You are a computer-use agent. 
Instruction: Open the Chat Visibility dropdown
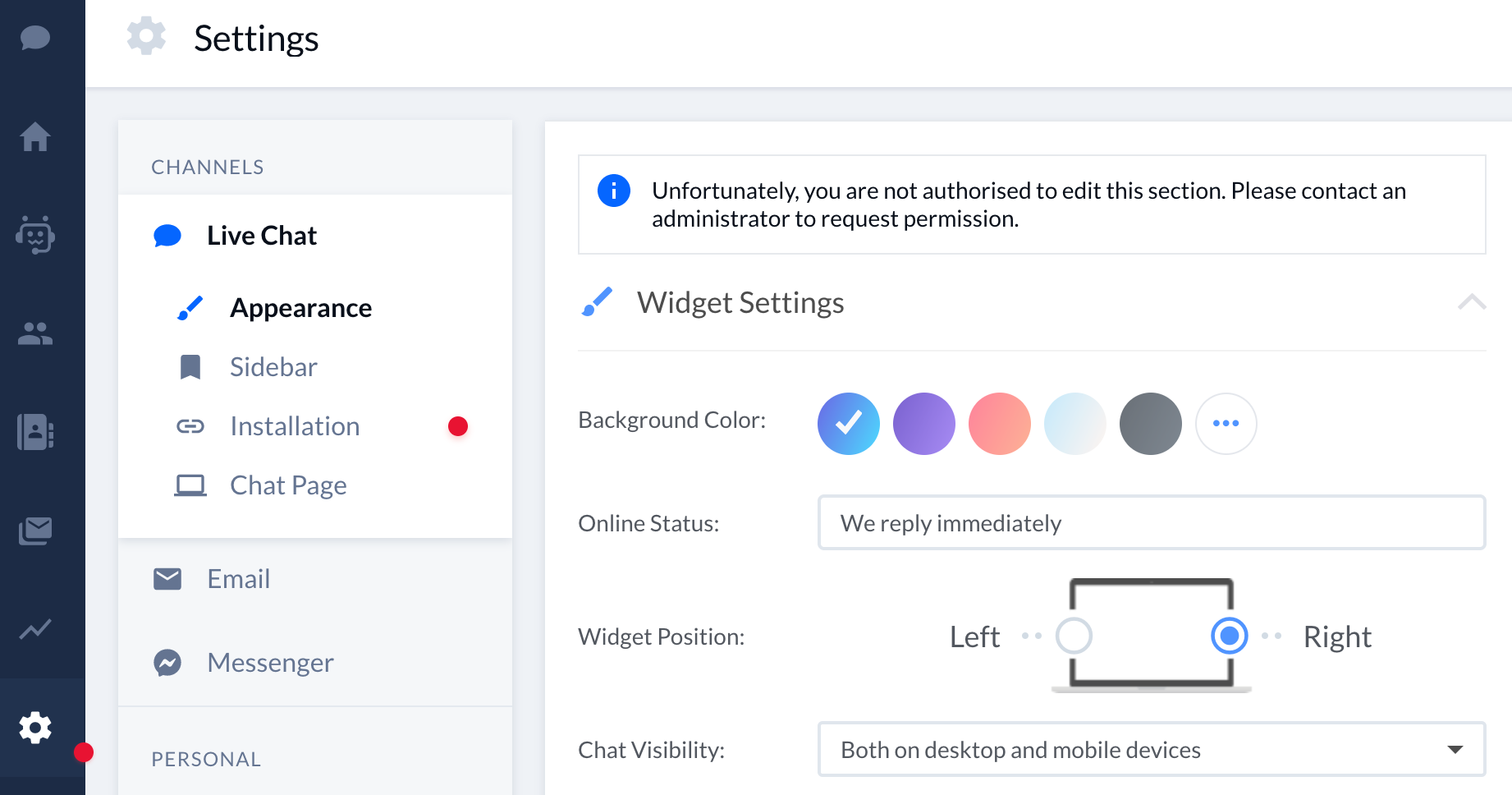(x=1152, y=749)
